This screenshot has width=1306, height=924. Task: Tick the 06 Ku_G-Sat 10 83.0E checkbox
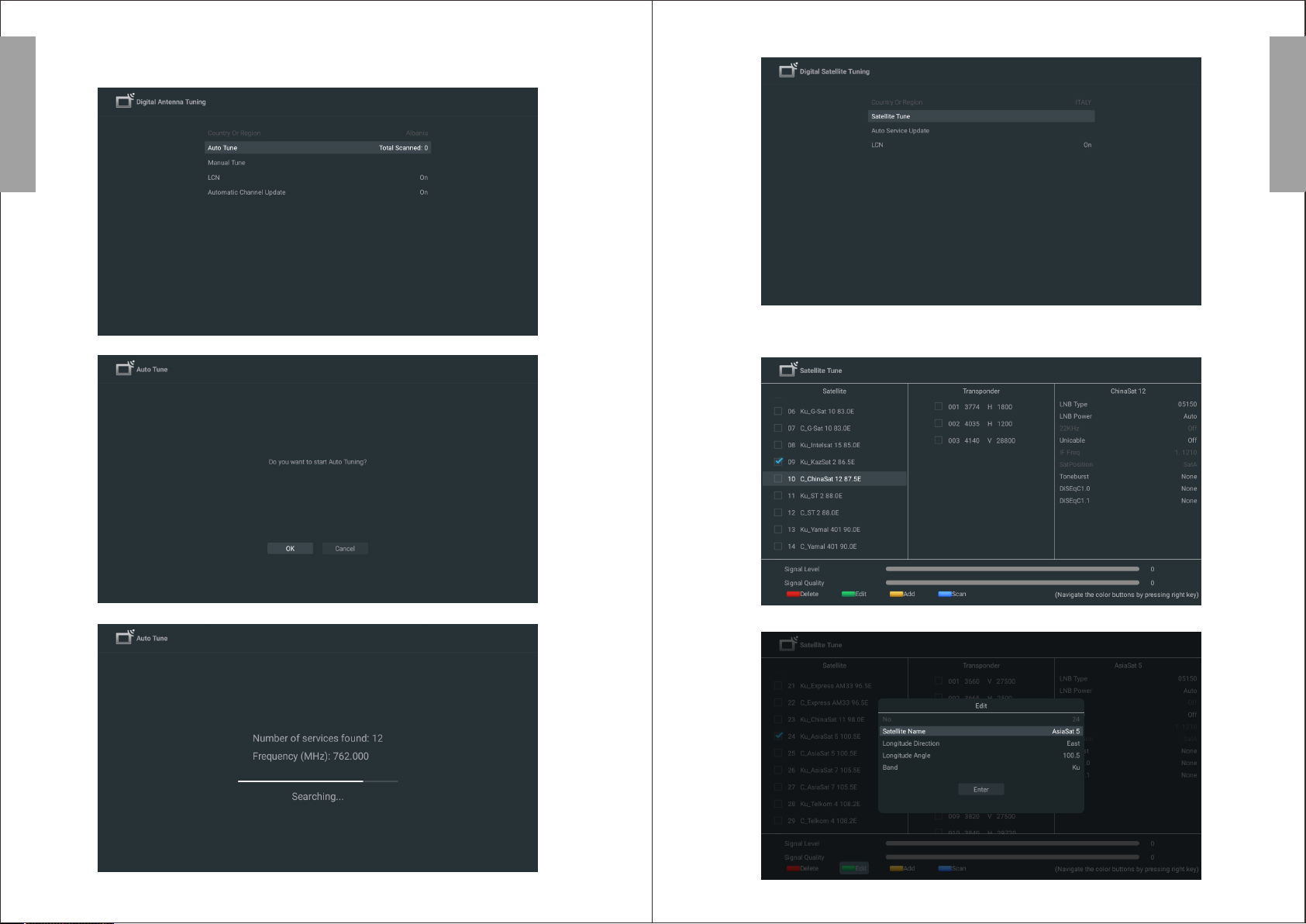(x=778, y=411)
